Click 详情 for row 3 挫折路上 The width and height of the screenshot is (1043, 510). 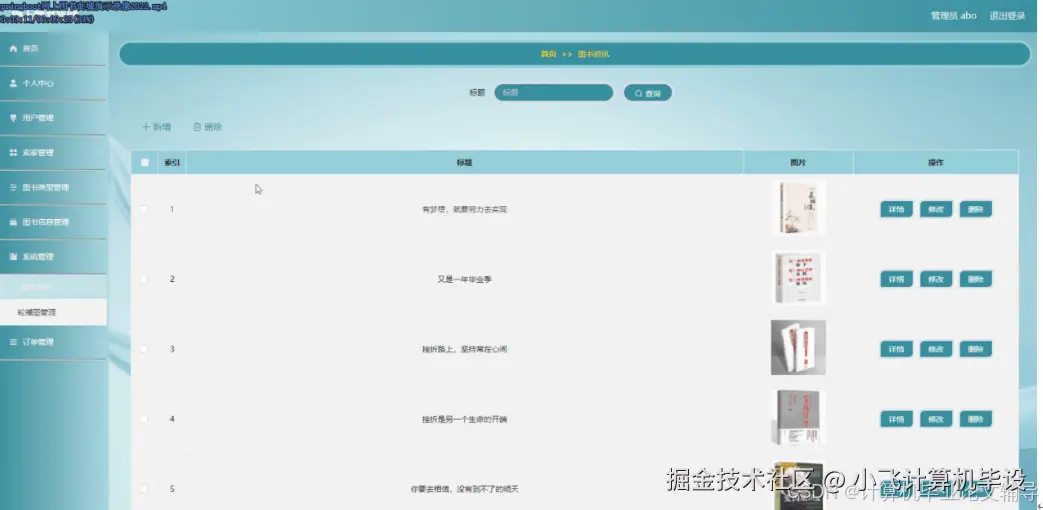[x=896, y=349]
